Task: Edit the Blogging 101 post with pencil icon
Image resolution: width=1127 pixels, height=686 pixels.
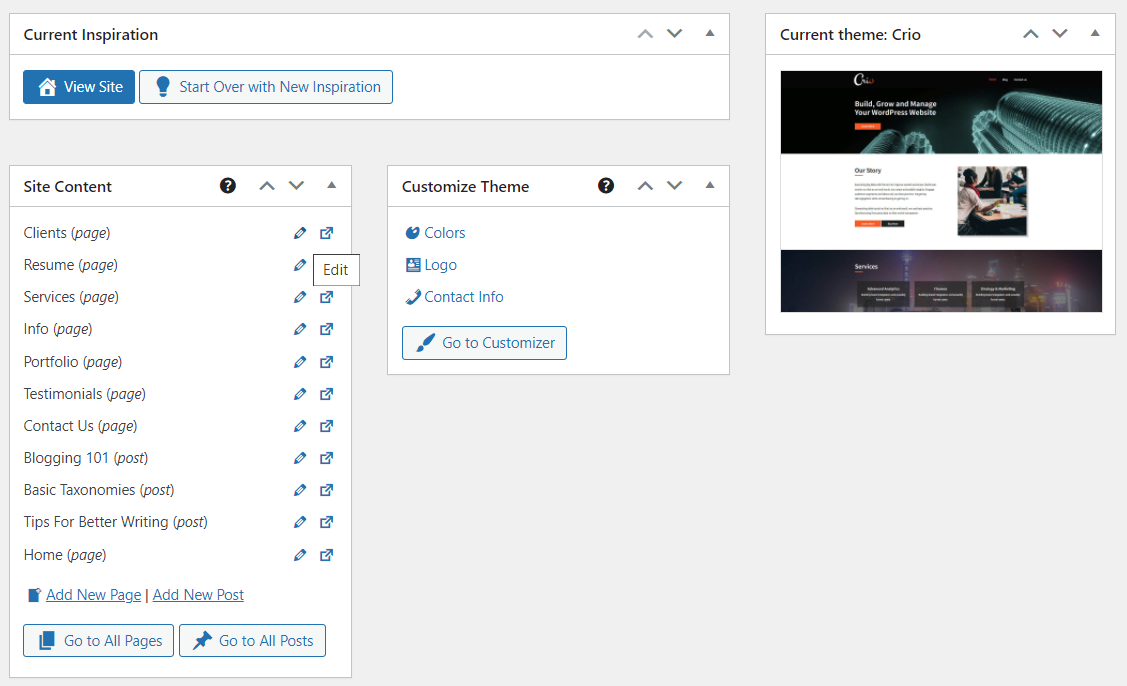Action: tap(300, 457)
